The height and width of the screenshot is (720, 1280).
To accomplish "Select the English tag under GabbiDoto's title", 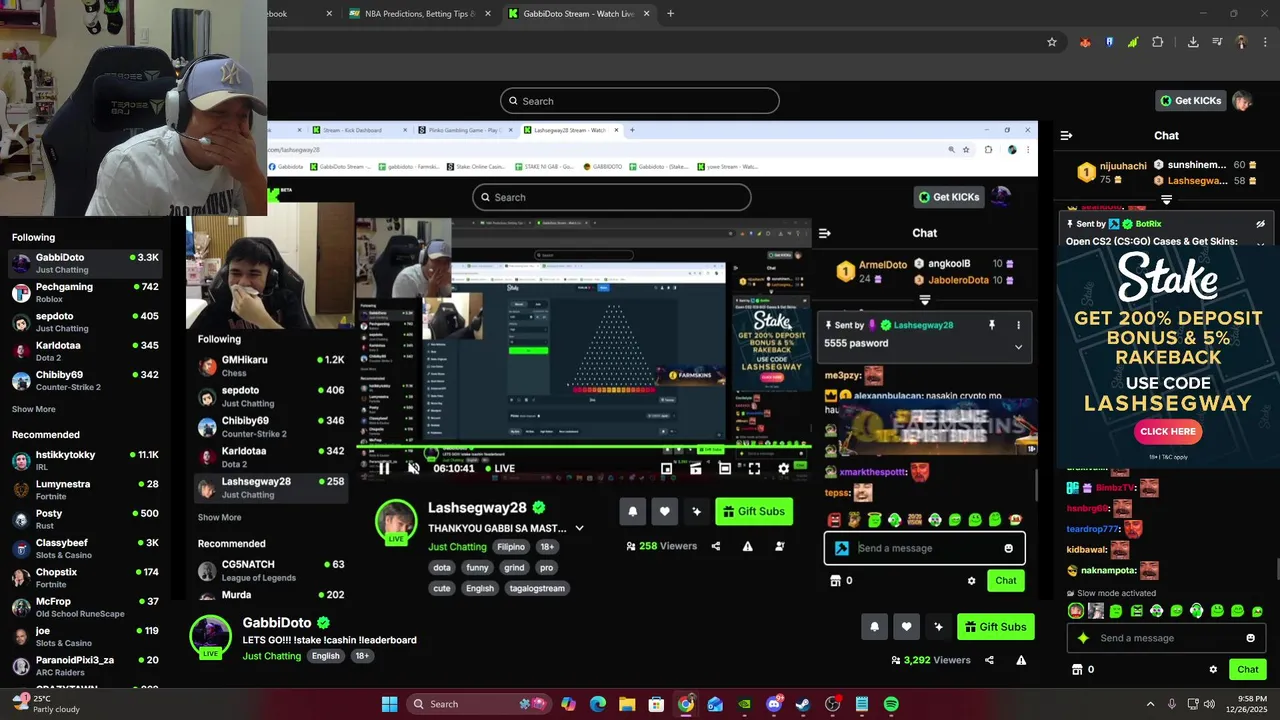I will click(326, 656).
